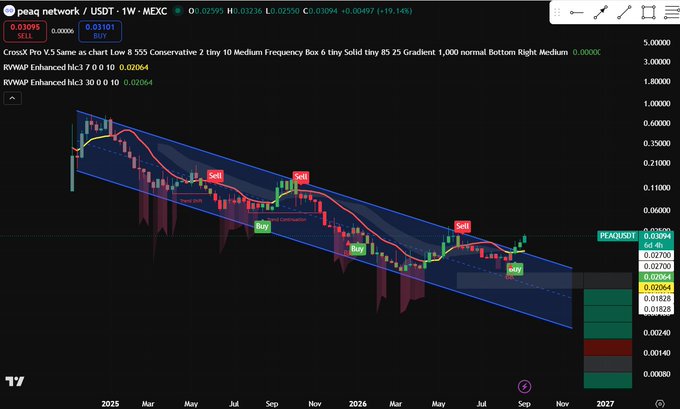This screenshot has height=409, width=680.
Task: Click the Sell signal near June 2026
Action: [x=462, y=226]
